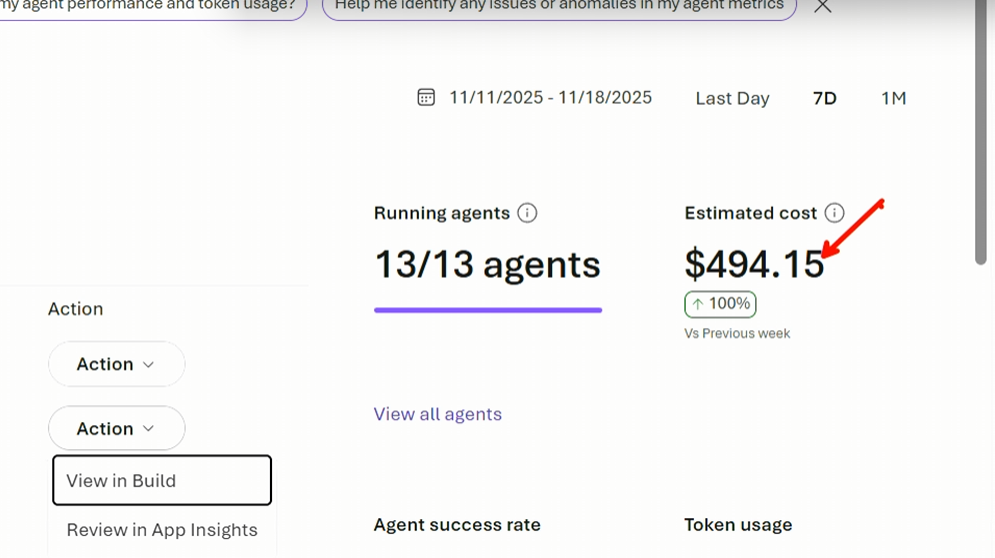The height and width of the screenshot is (558, 995).
Task: Select the 7D time range
Action: [x=824, y=98]
